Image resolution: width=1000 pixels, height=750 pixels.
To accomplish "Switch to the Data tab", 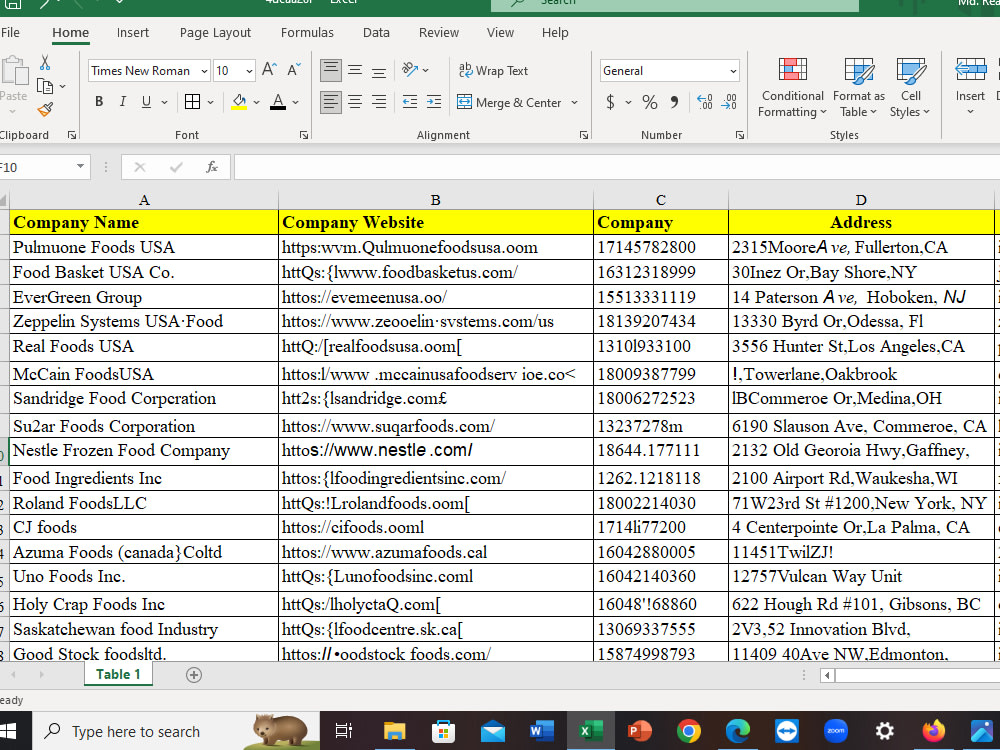I will pyautogui.click(x=376, y=33).
